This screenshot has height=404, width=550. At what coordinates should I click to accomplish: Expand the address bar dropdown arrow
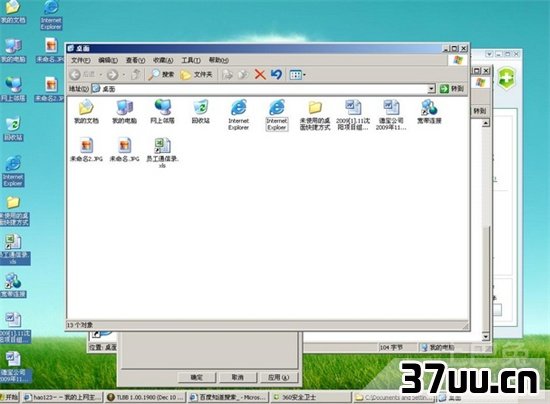pyautogui.click(x=431, y=89)
